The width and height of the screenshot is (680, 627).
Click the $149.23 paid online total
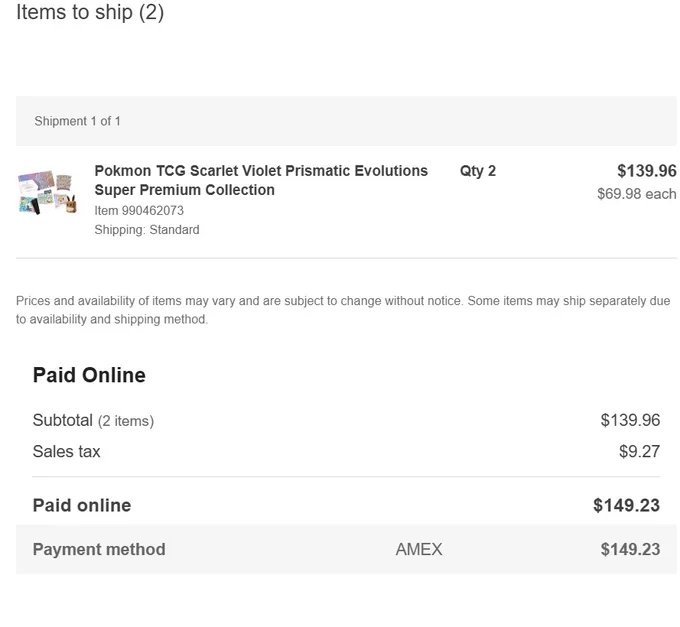[627, 505]
